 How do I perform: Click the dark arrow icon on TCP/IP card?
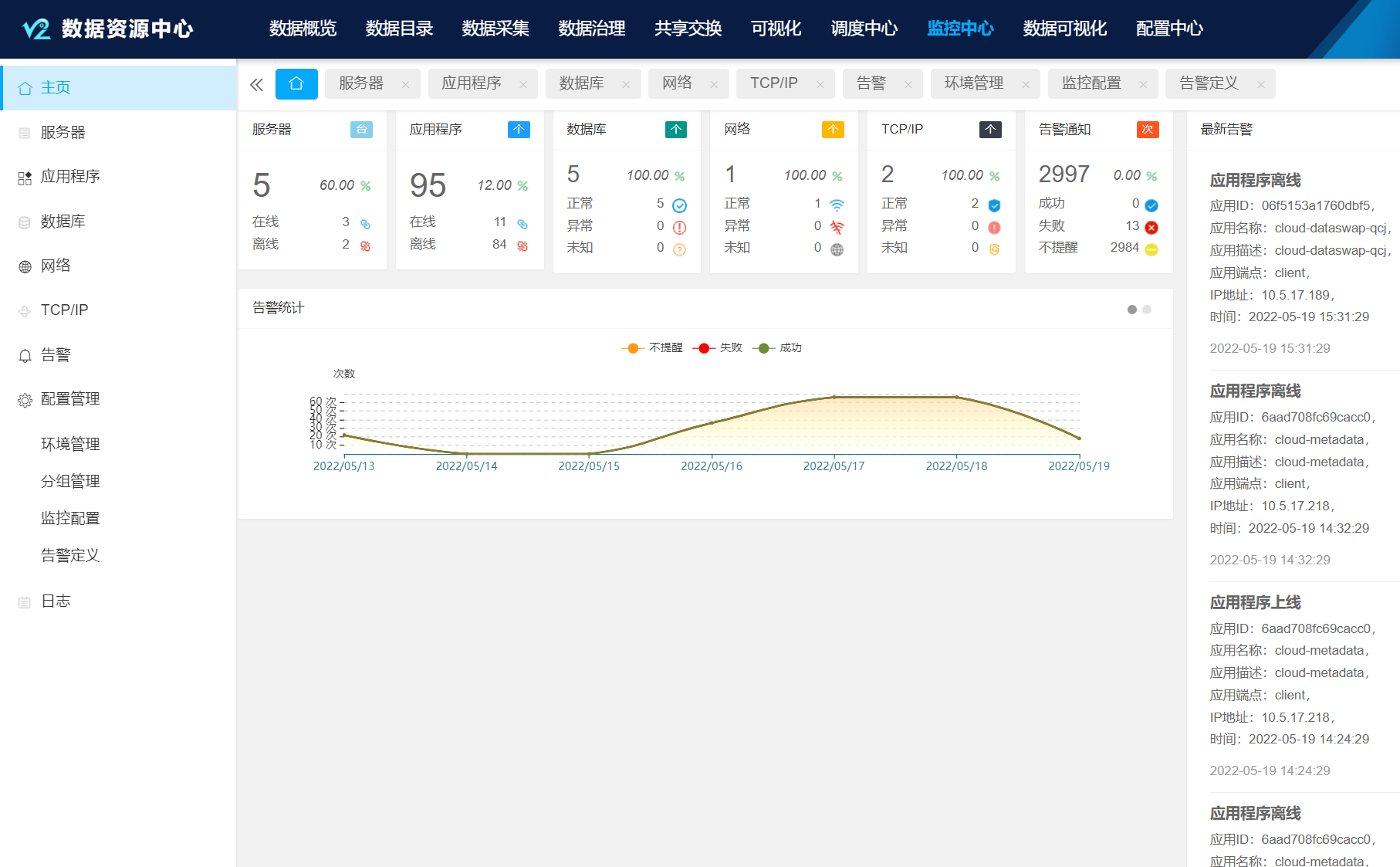point(990,130)
